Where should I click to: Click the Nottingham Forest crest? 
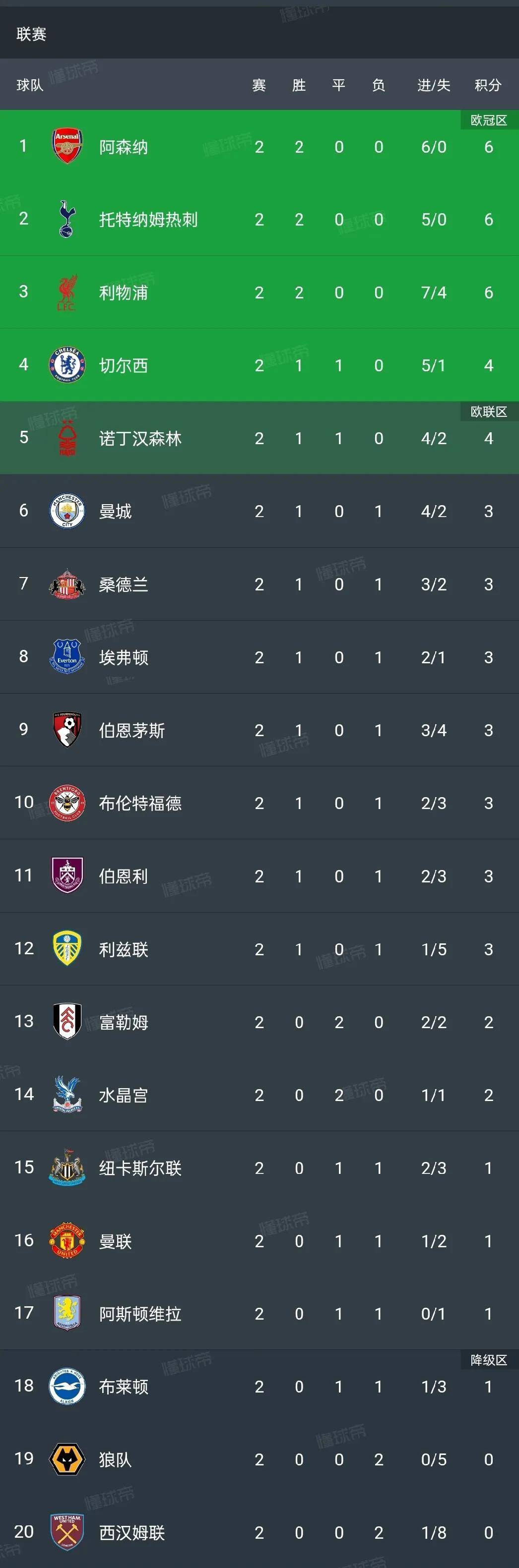click(x=66, y=438)
